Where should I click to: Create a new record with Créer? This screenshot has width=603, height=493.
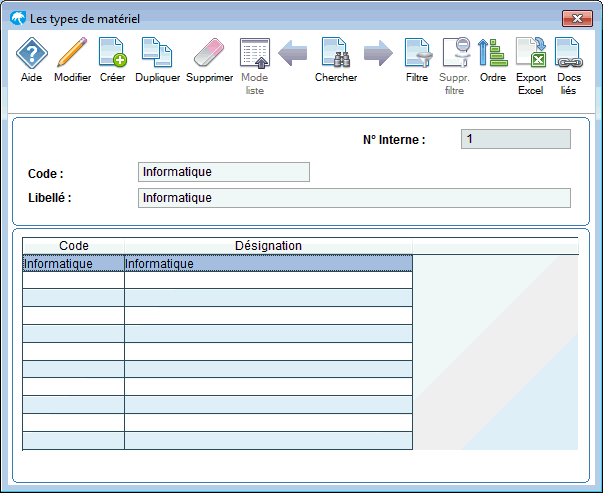pos(113,52)
